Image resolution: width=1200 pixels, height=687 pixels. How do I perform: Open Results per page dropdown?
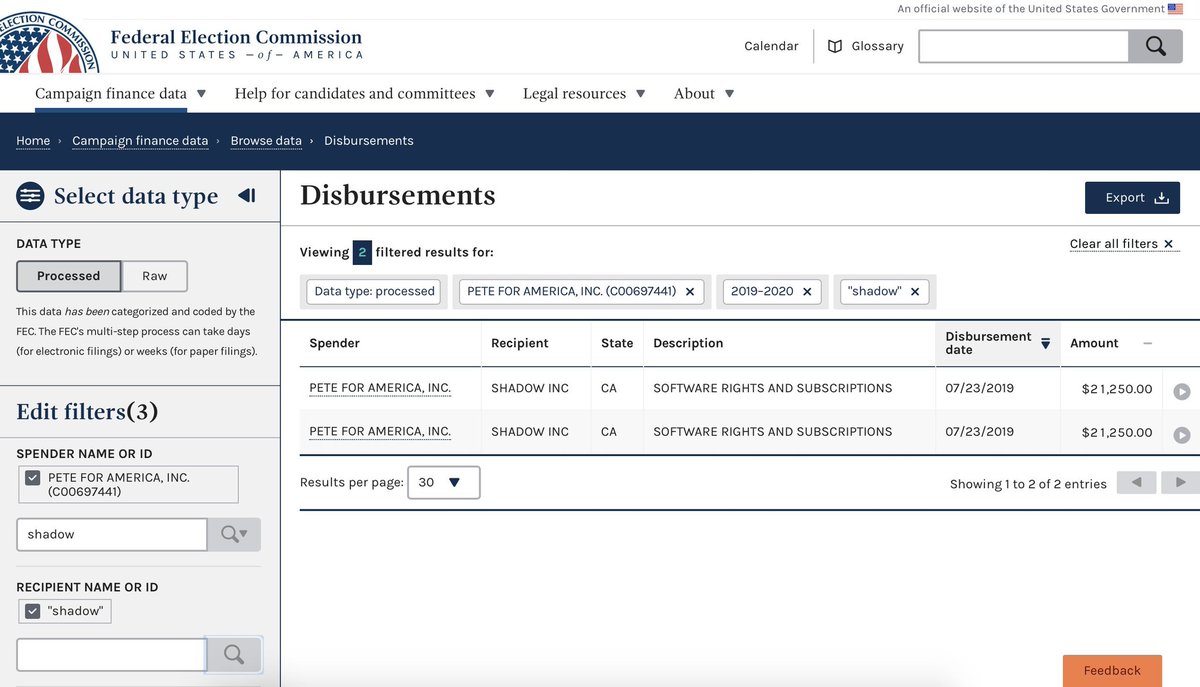(x=443, y=482)
